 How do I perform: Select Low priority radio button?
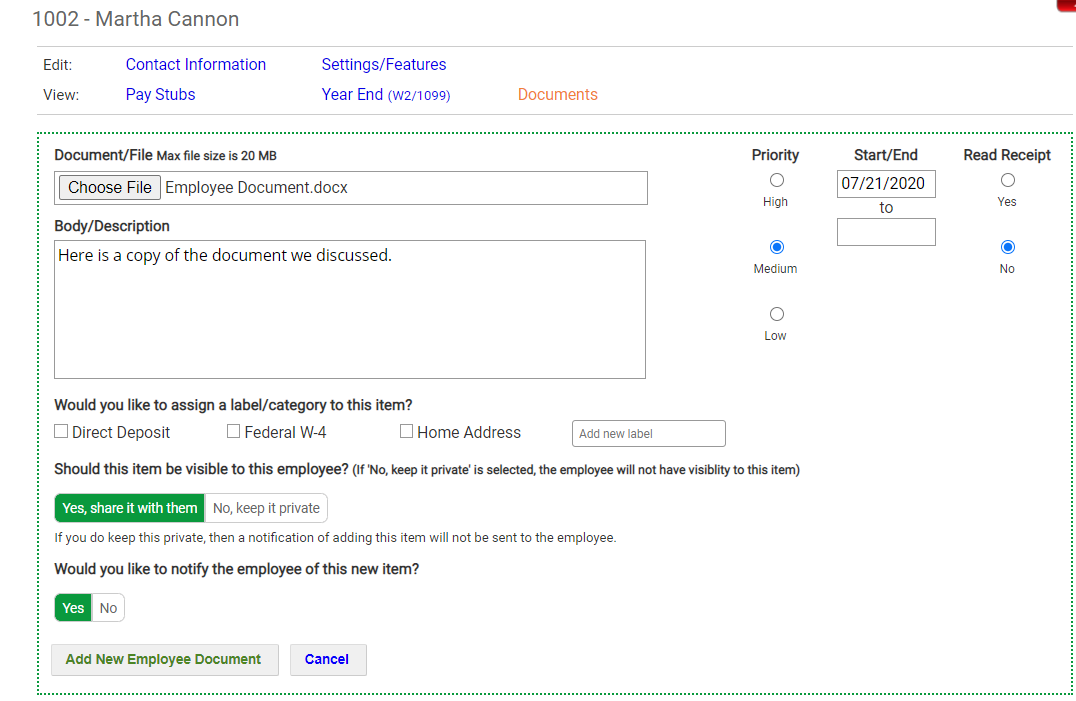tap(777, 314)
